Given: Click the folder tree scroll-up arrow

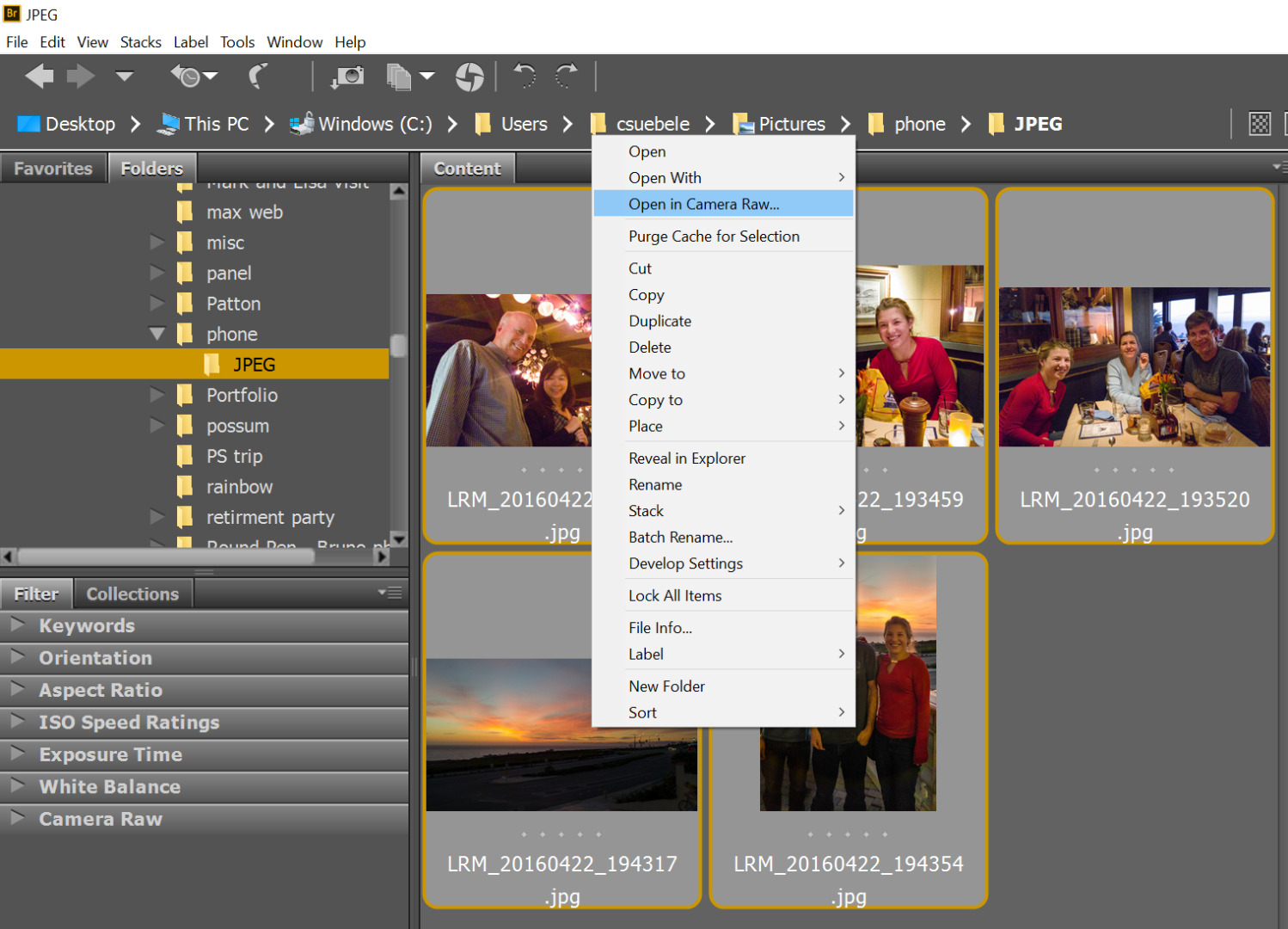Looking at the screenshot, I should point(398,192).
